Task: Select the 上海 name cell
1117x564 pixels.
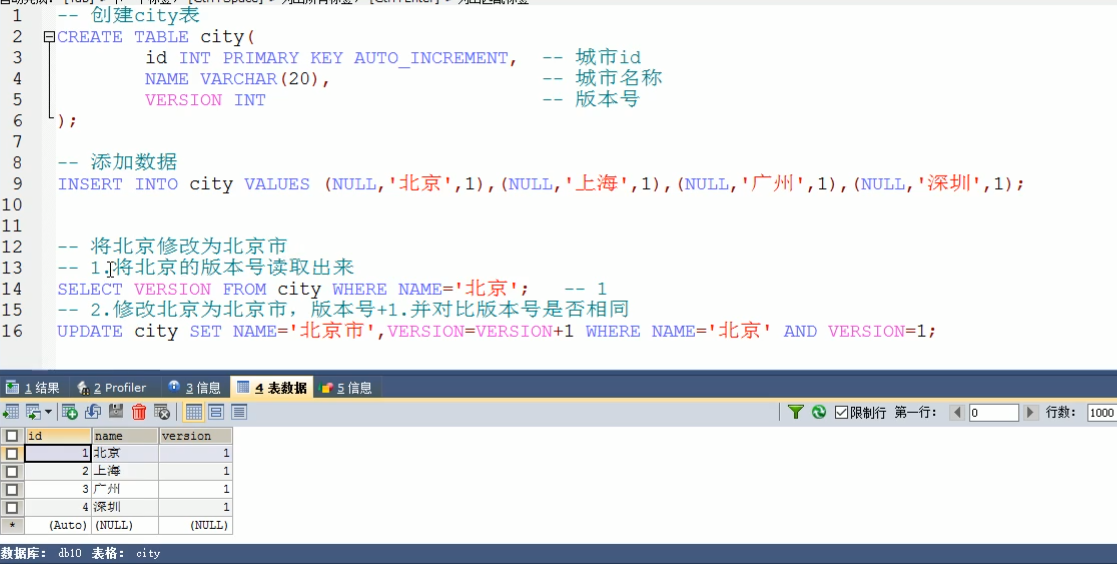Action: click(125, 471)
